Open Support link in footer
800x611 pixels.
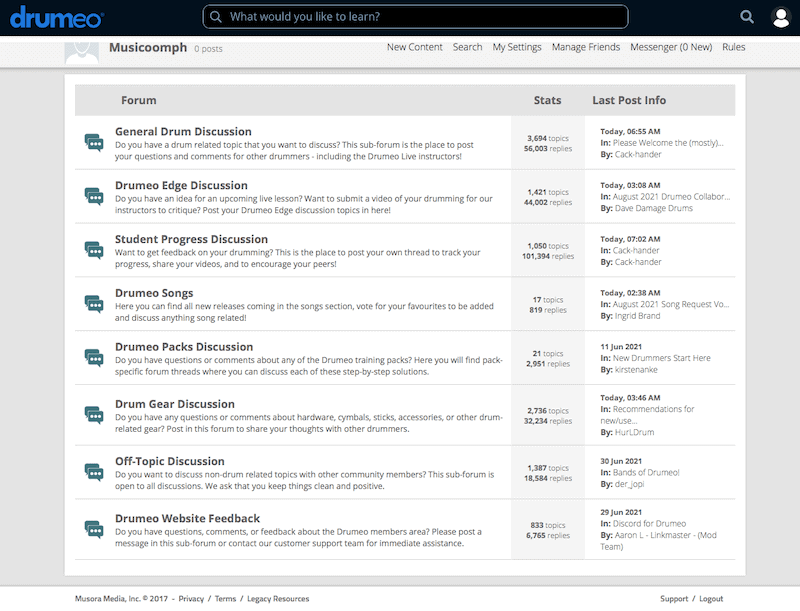click(674, 599)
